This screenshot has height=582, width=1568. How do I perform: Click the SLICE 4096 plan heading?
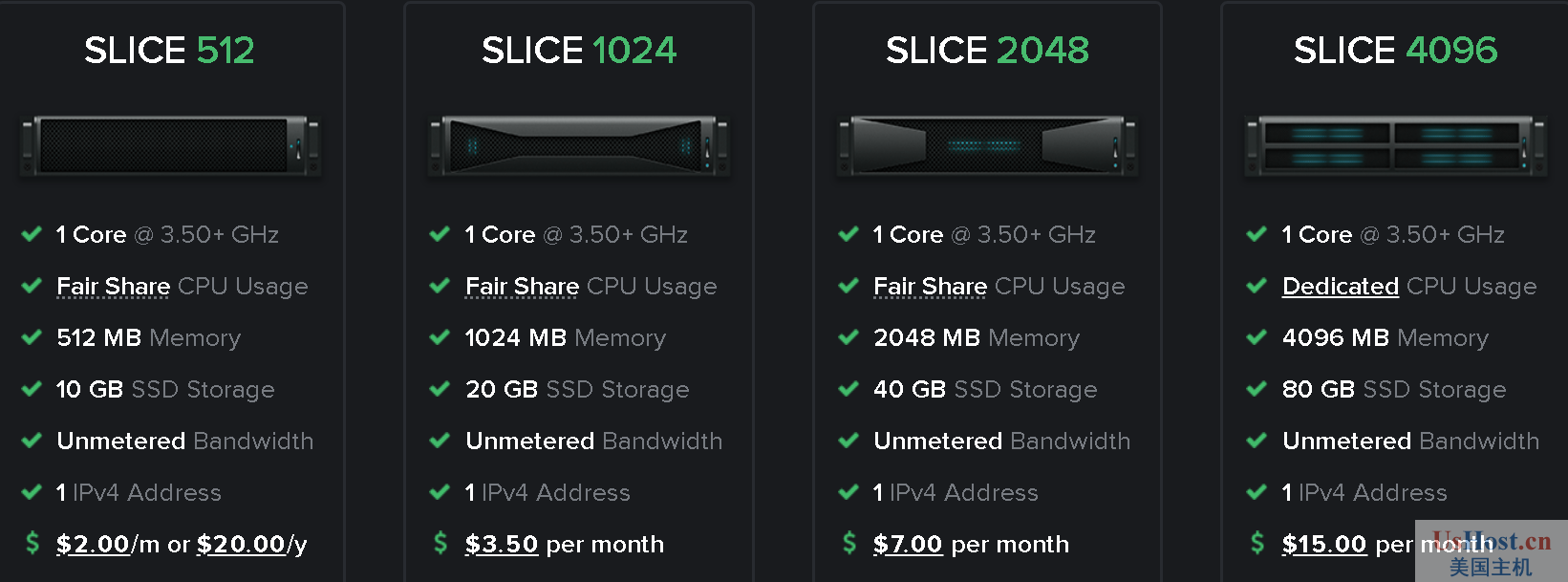point(1396,51)
